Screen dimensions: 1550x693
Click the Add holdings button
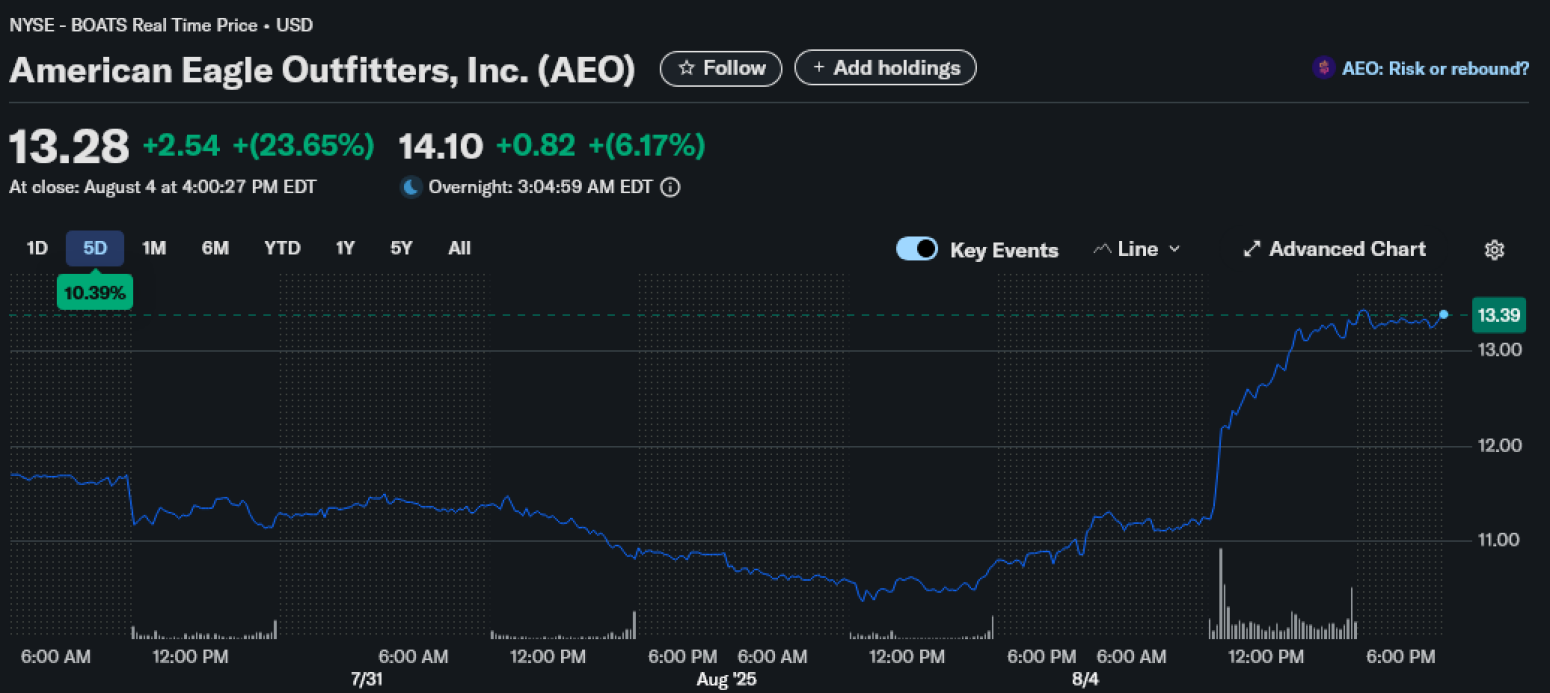[885, 68]
